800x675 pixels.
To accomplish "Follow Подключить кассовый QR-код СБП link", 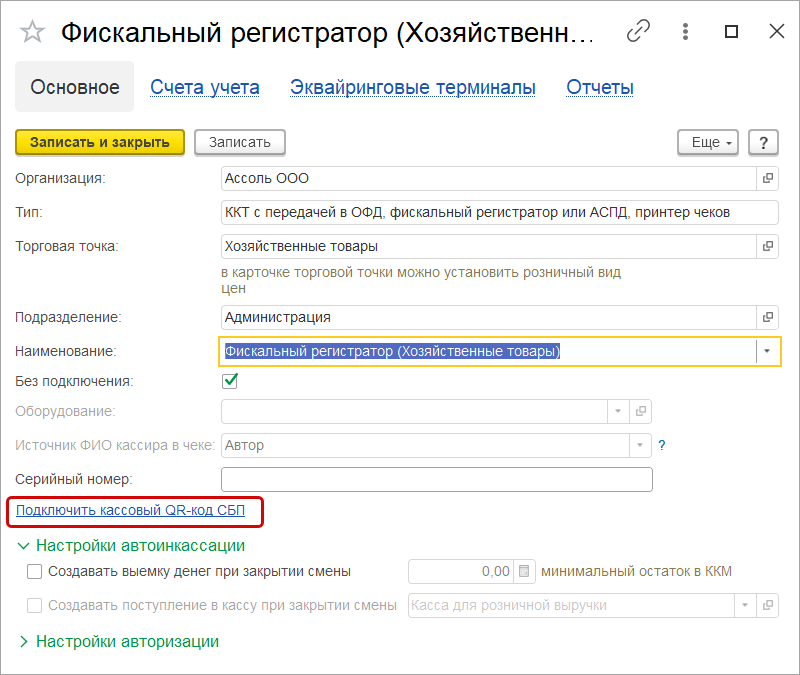I will coord(131,510).
